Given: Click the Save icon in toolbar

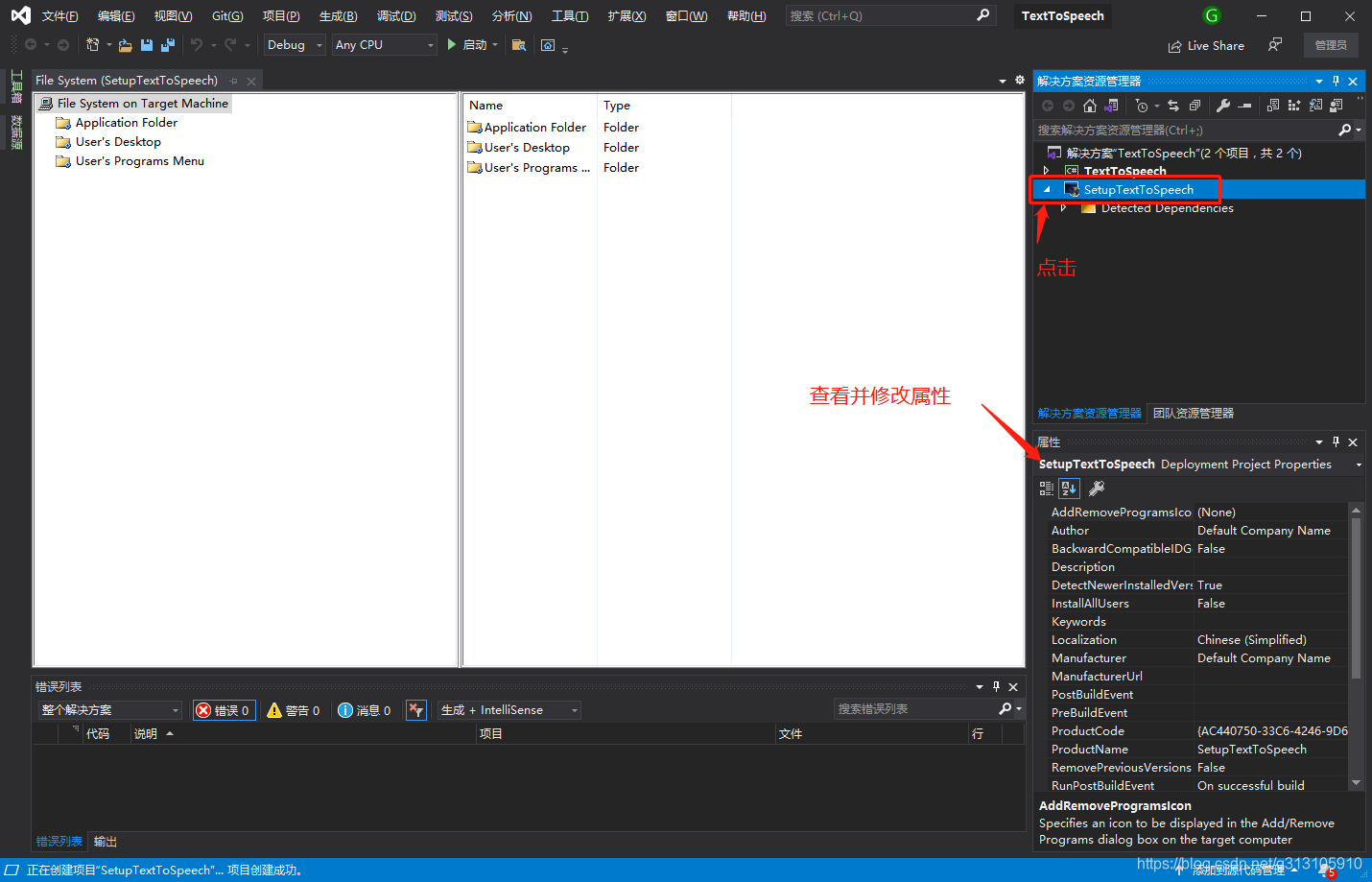Looking at the screenshot, I should pos(147,45).
